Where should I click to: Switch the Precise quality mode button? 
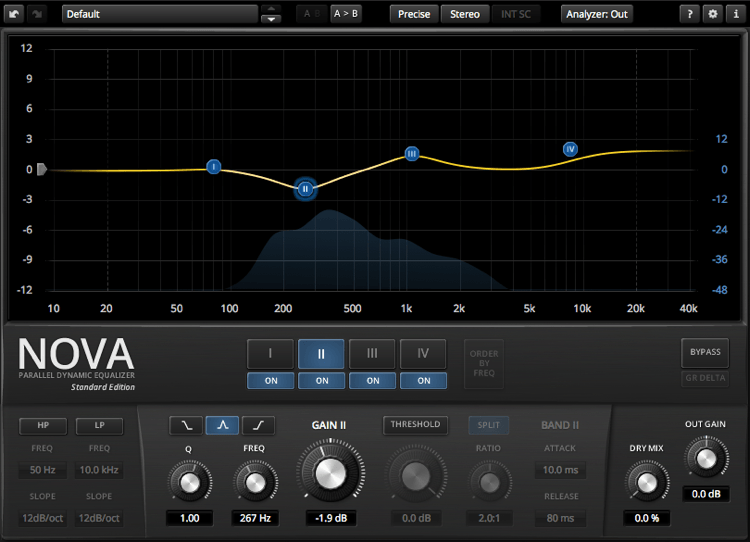[x=414, y=14]
